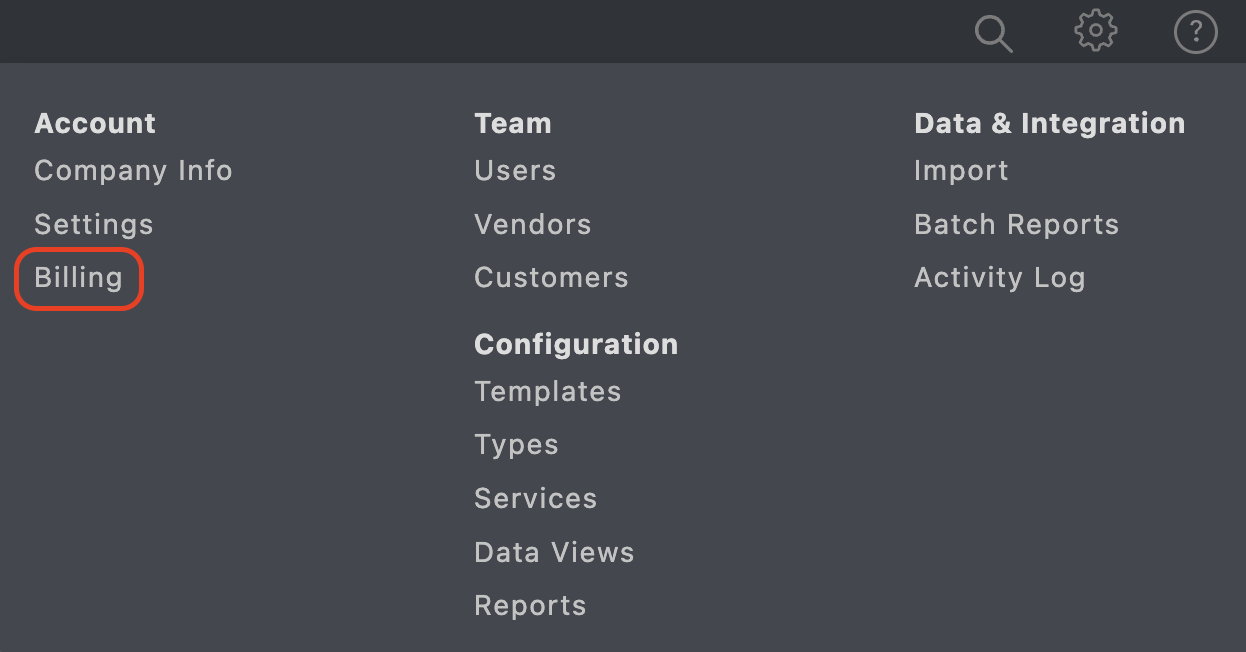
Task: Open the Reports configuration link
Action: pyautogui.click(x=530, y=606)
